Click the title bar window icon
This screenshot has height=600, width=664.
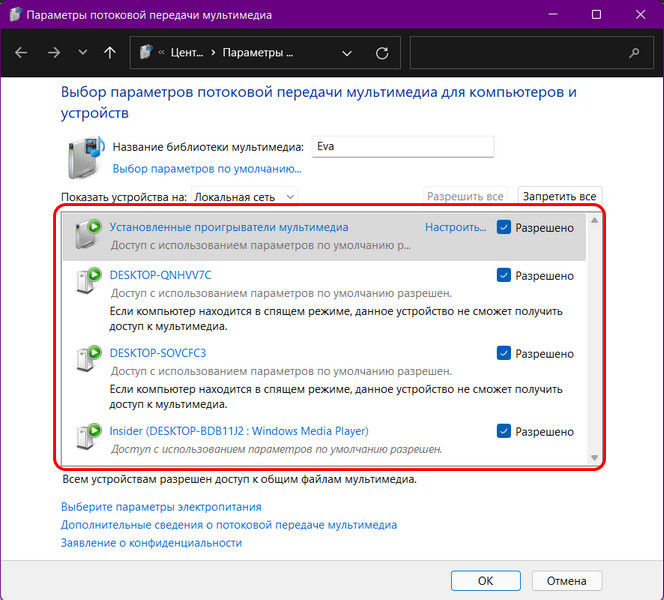[x=15, y=15]
